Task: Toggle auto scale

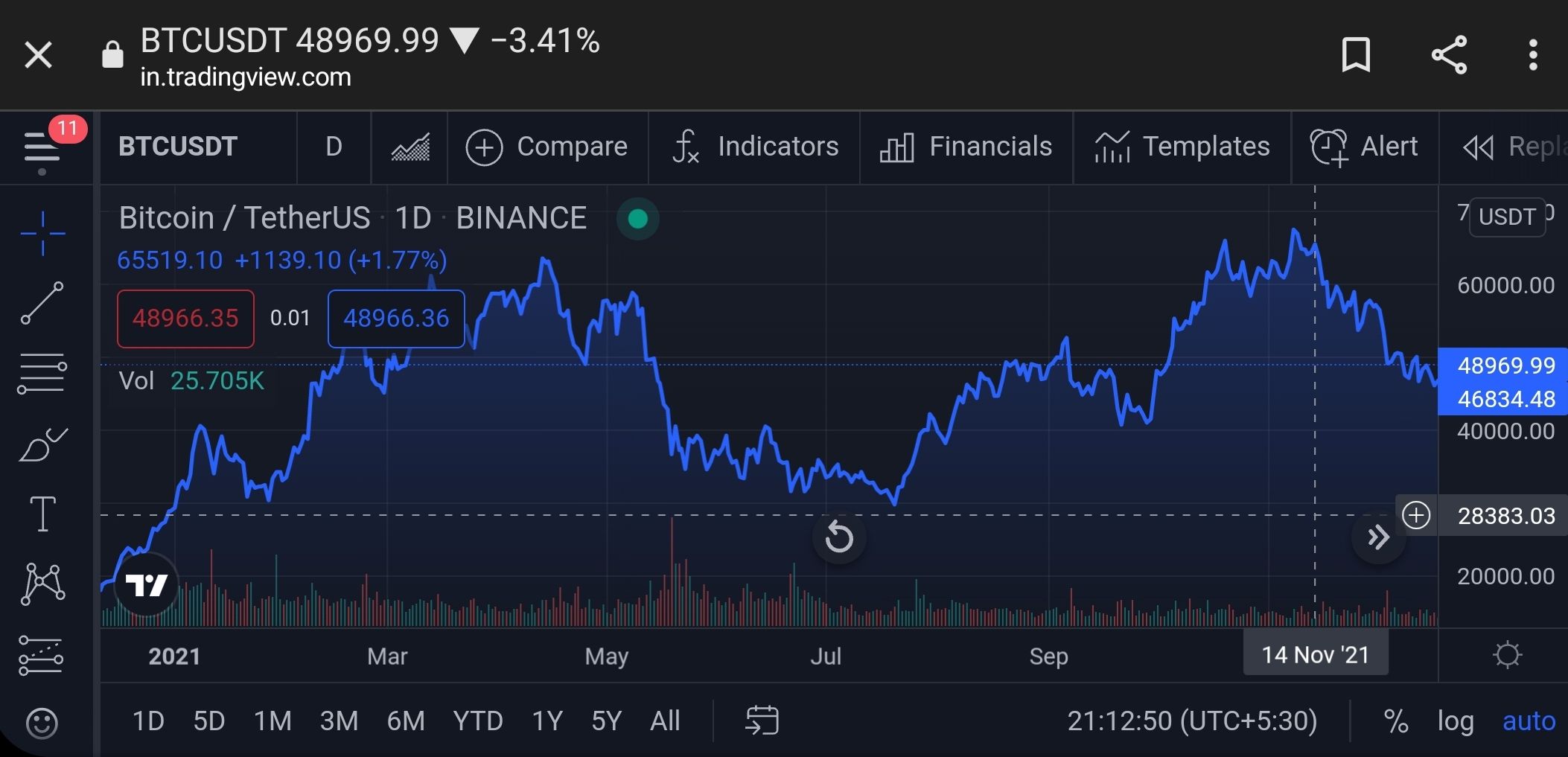Action: click(x=1529, y=721)
